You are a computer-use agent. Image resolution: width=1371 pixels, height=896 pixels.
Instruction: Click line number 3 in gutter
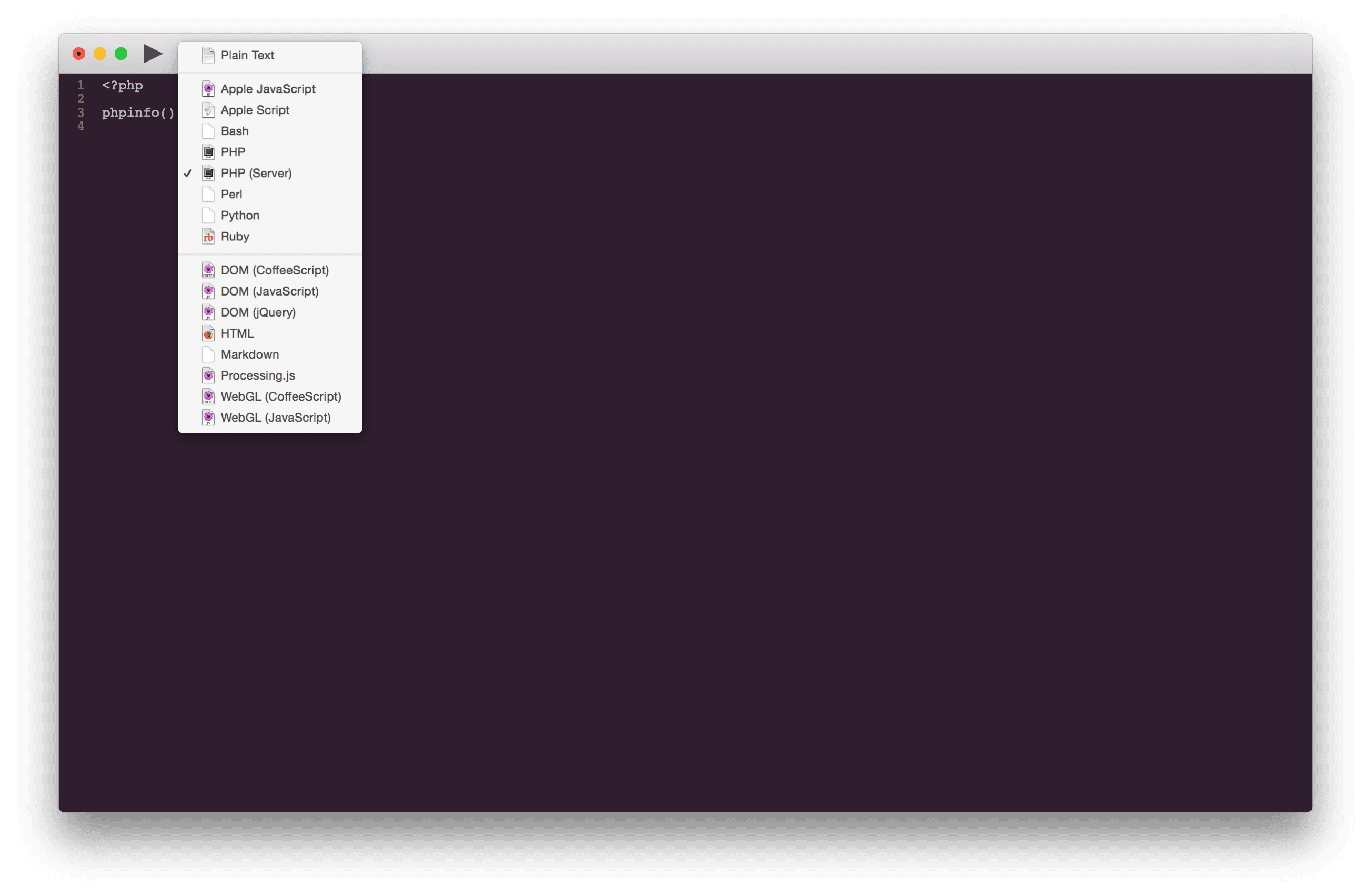point(80,113)
